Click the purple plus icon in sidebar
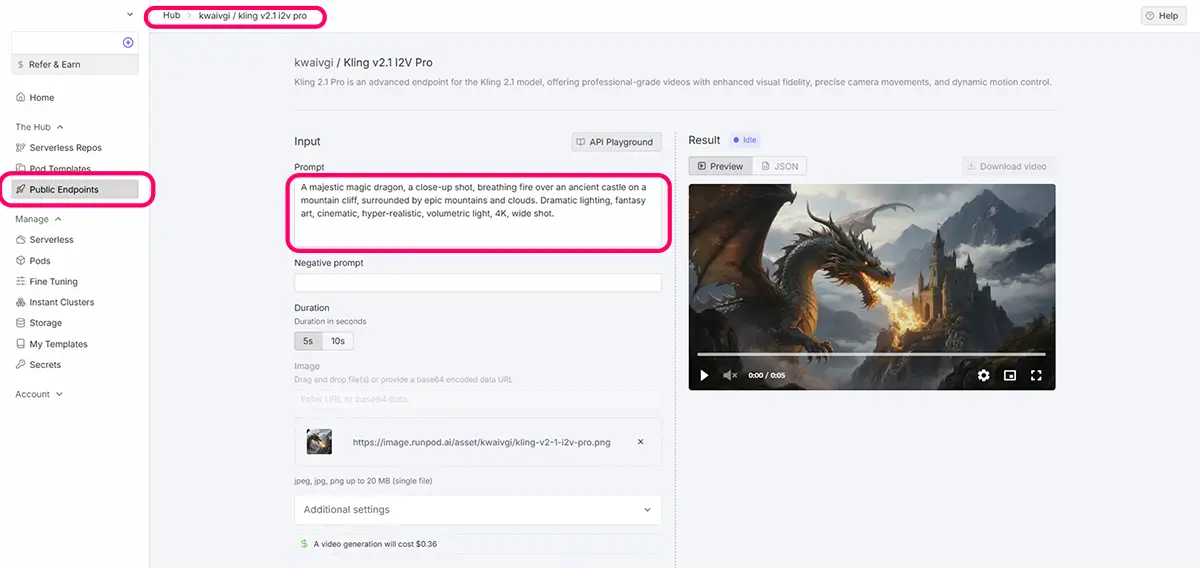Image resolution: width=1200 pixels, height=568 pixels. (127, 43)
